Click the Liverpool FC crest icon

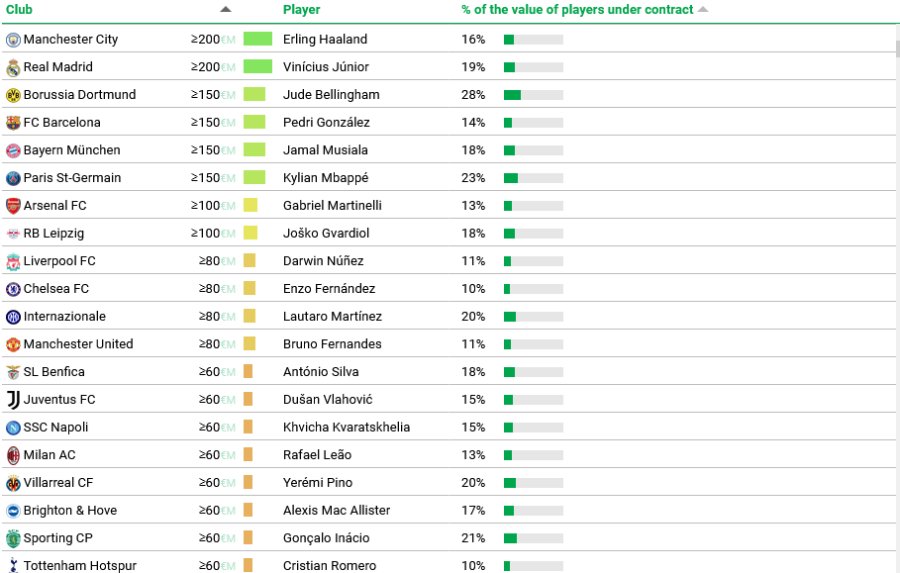click(13, 262)
